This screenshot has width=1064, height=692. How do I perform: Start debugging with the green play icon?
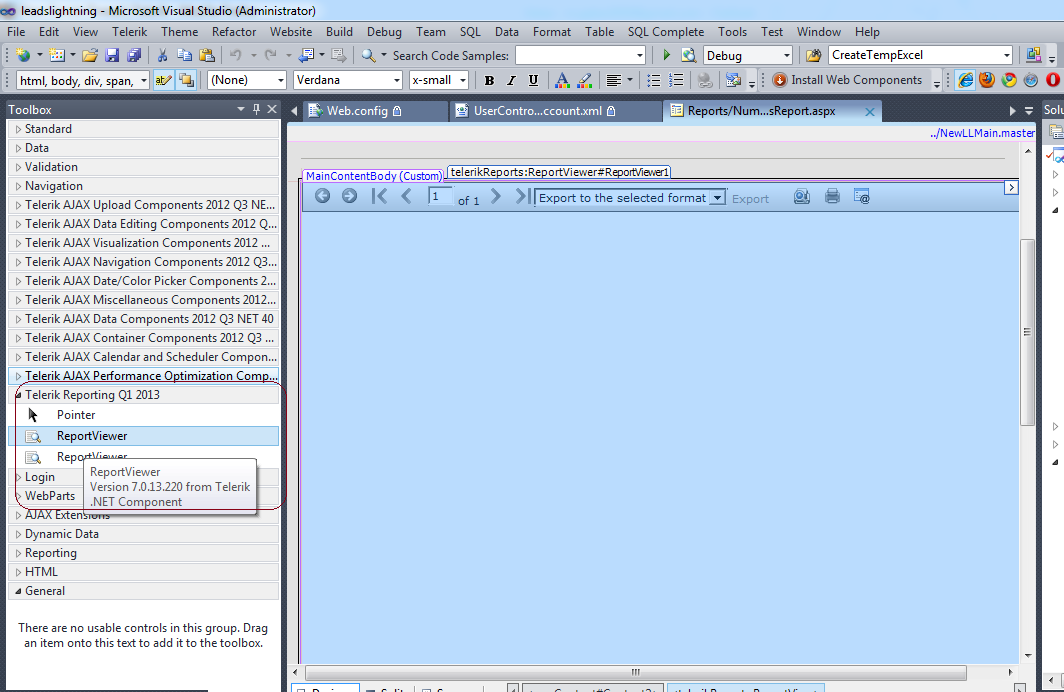[666, 56]
